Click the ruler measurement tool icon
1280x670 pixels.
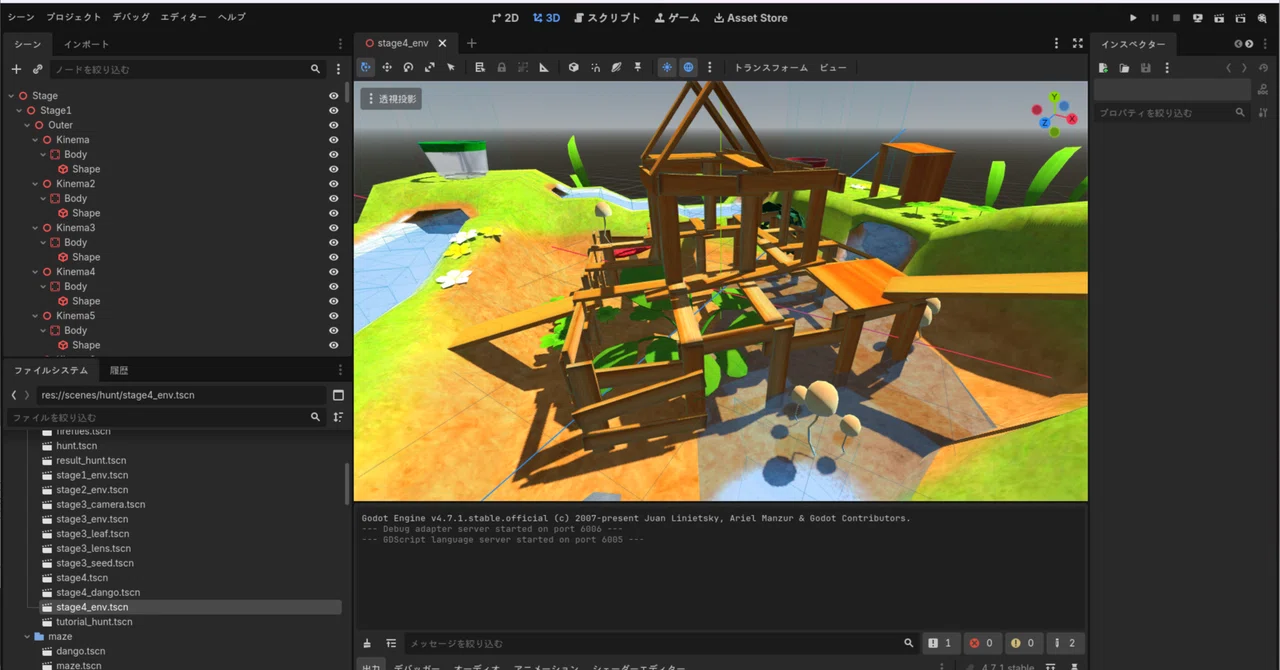click(544, 67)
